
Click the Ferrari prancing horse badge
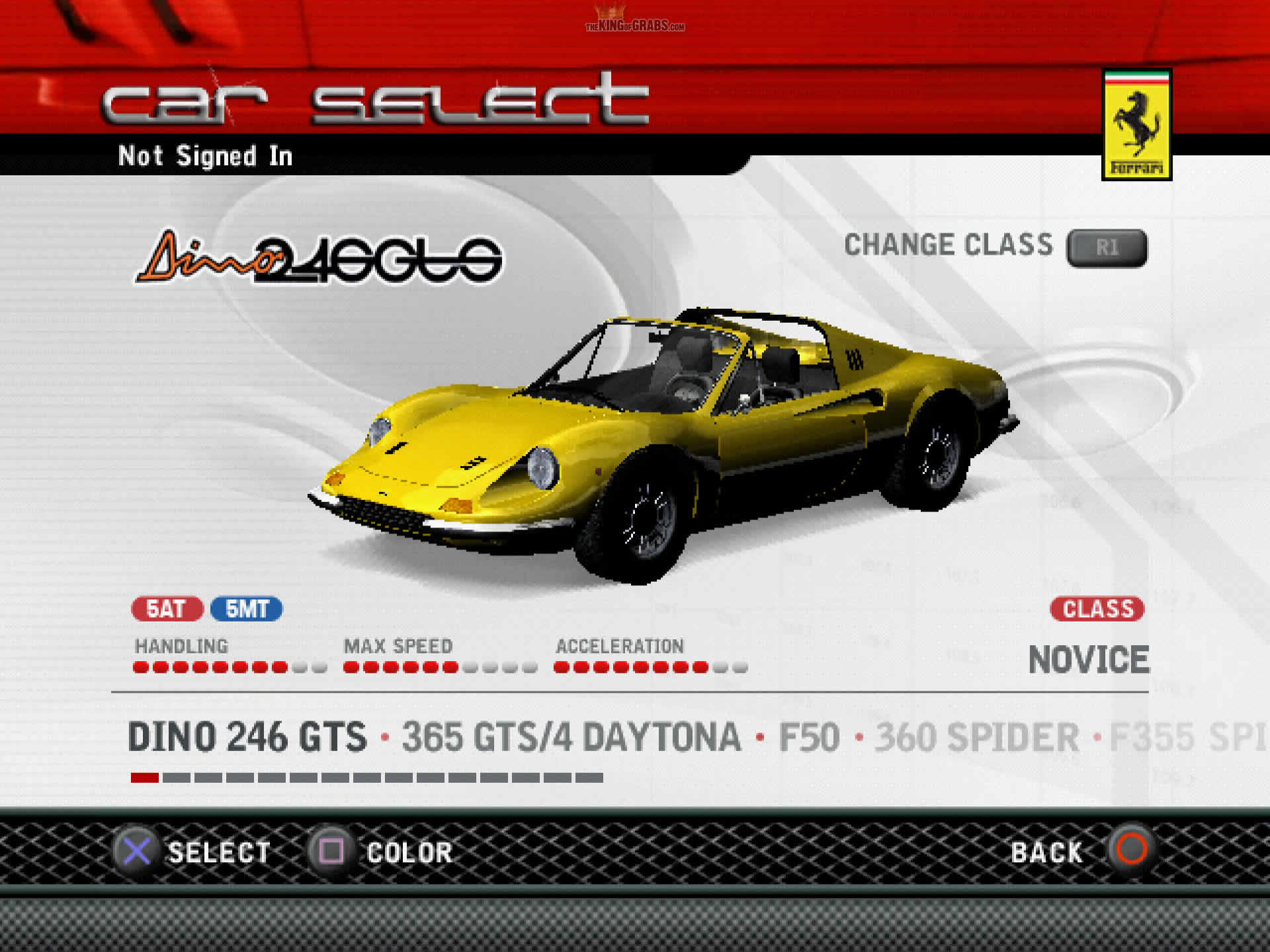(x=1136, y=124)
